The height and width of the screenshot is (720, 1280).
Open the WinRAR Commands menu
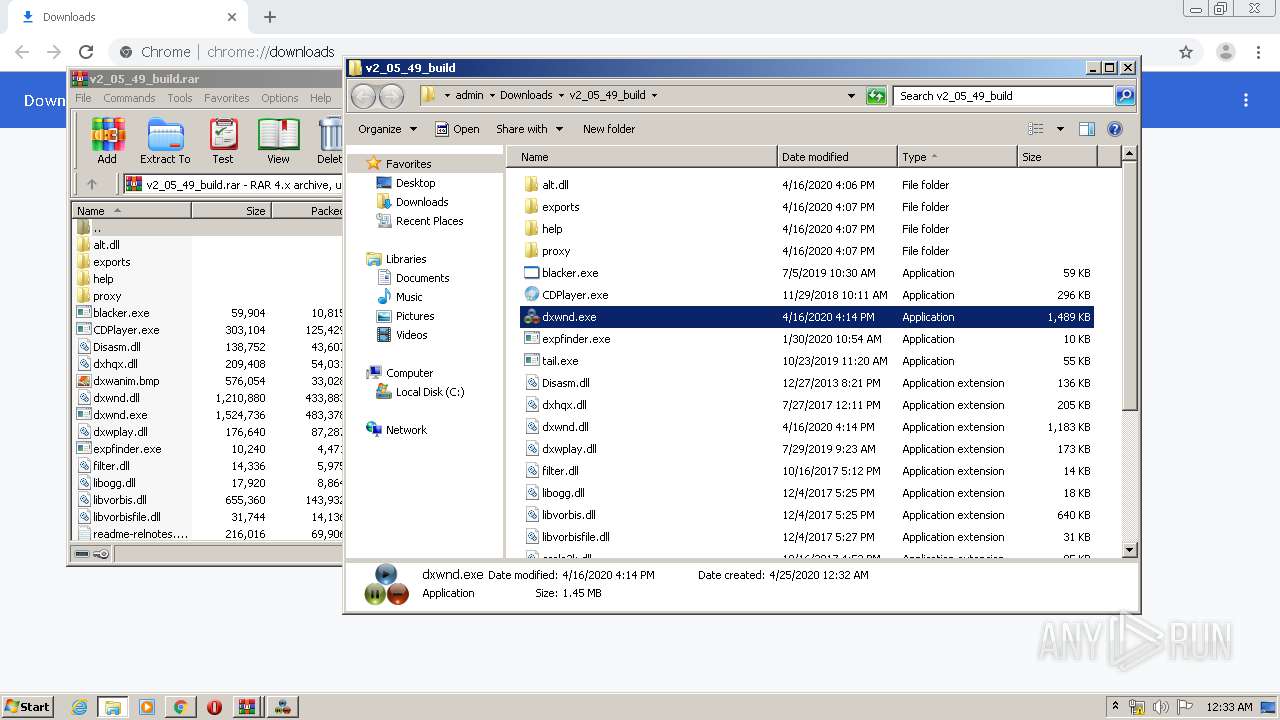point(129,98)
